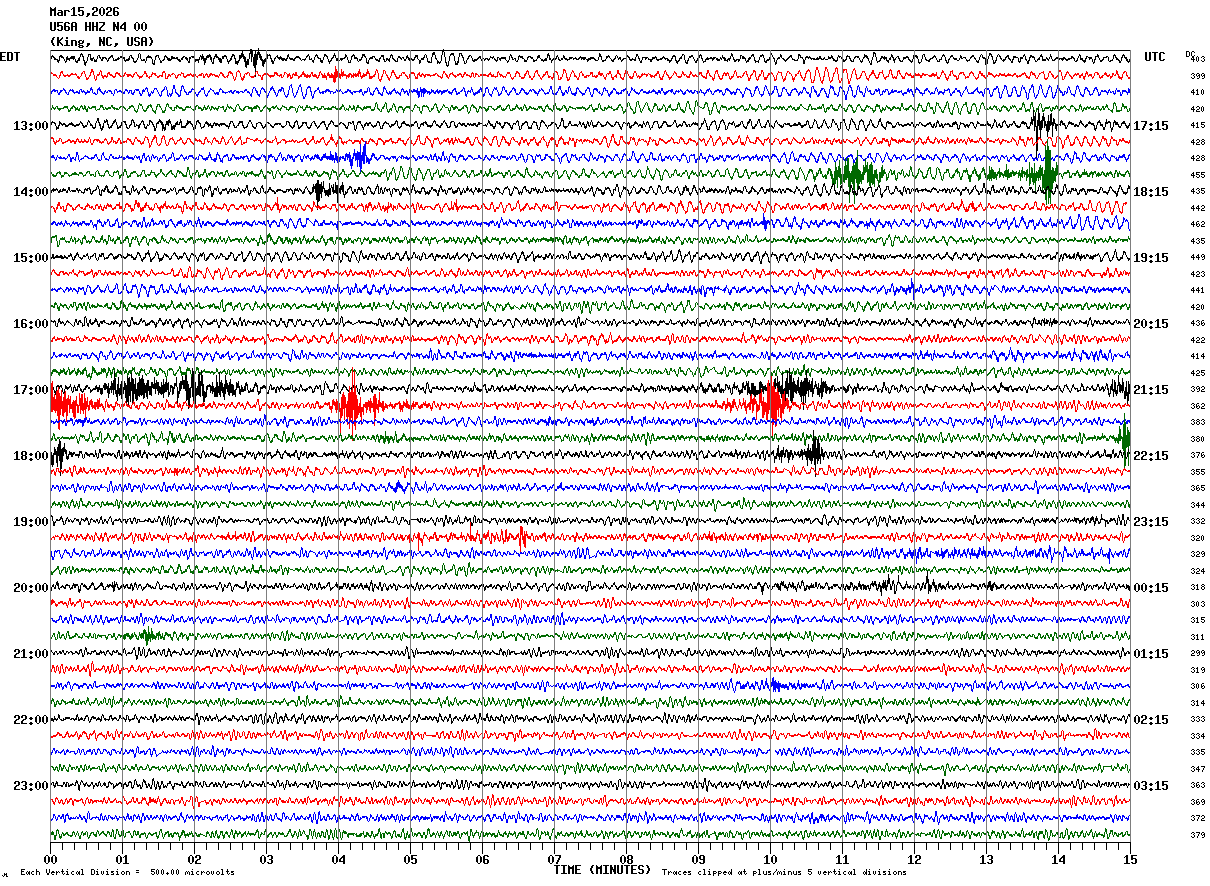This screenshot has width=1210, height=886.
Task: Click the 18:00 EDT row label
Action: (30, 456)
